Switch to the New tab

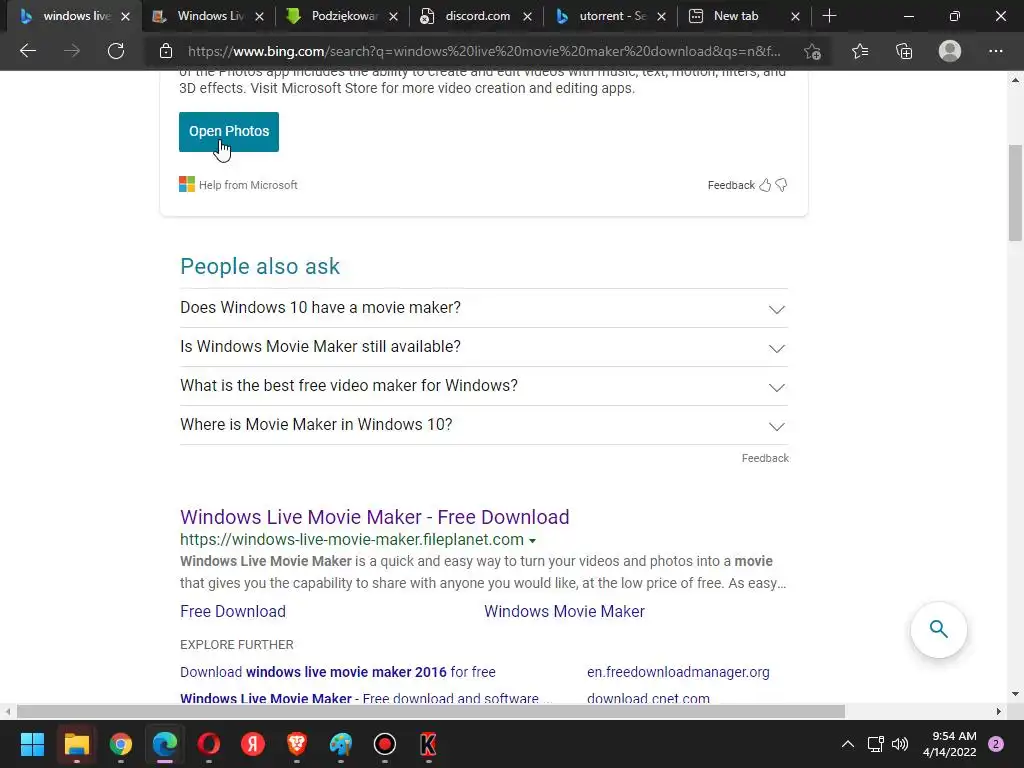click(x=744, y=16)
